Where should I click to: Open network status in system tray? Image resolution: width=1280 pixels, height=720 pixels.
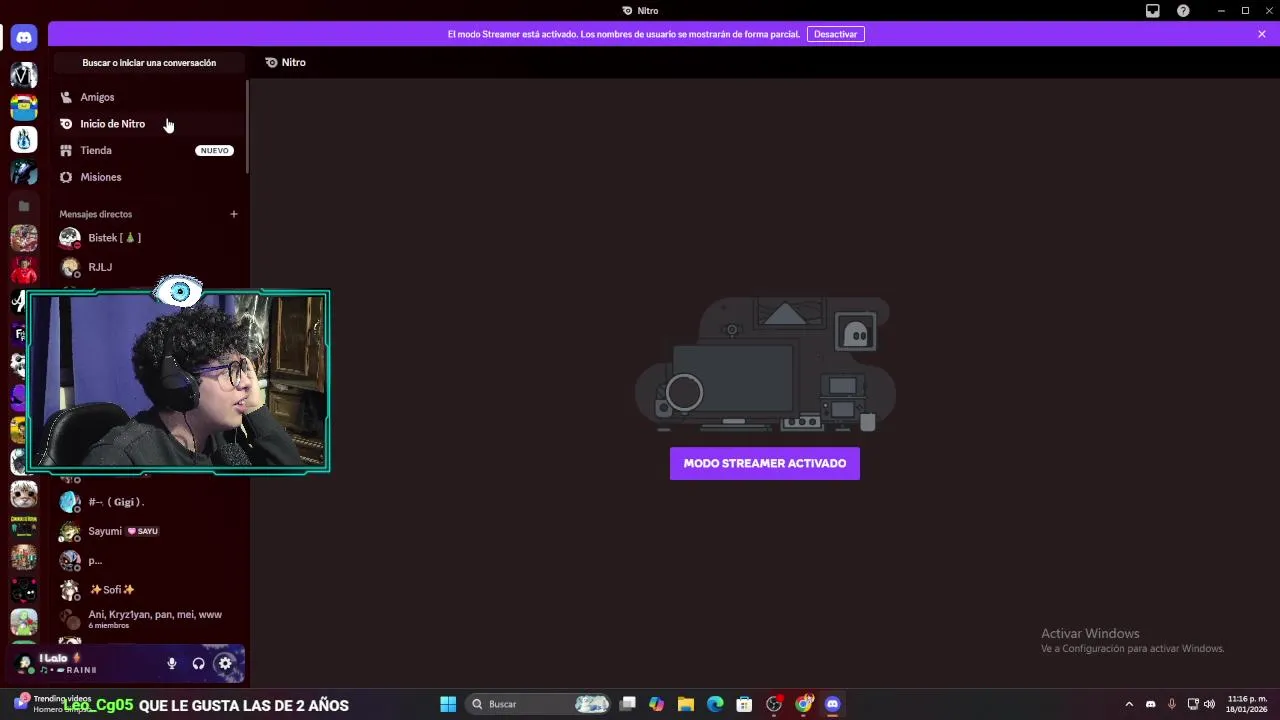(x=1193, y=704)
